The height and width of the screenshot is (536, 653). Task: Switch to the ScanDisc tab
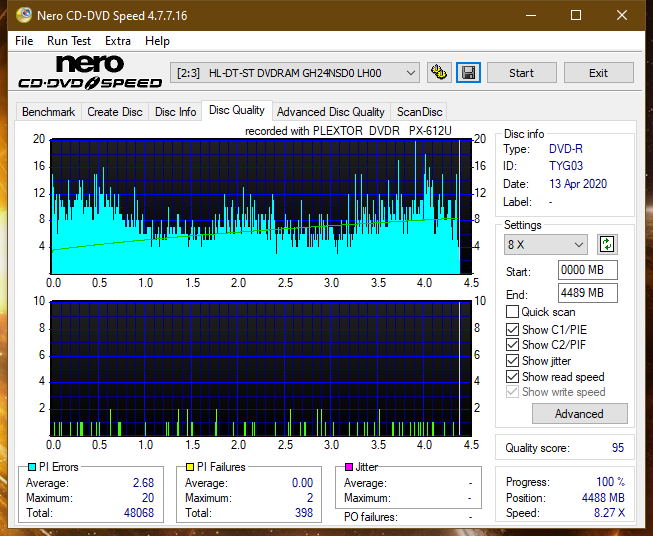419,112
